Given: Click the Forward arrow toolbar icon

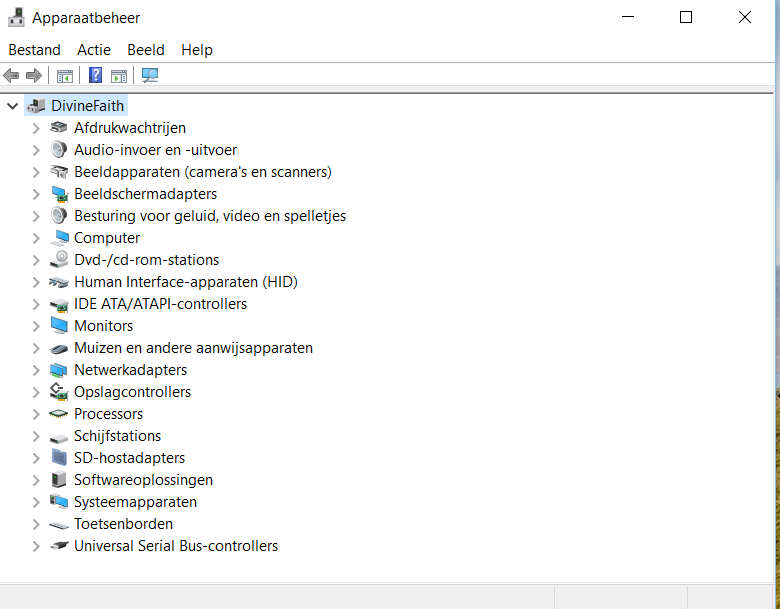Looking at the screenshot, I should click(x=34, y=76).
